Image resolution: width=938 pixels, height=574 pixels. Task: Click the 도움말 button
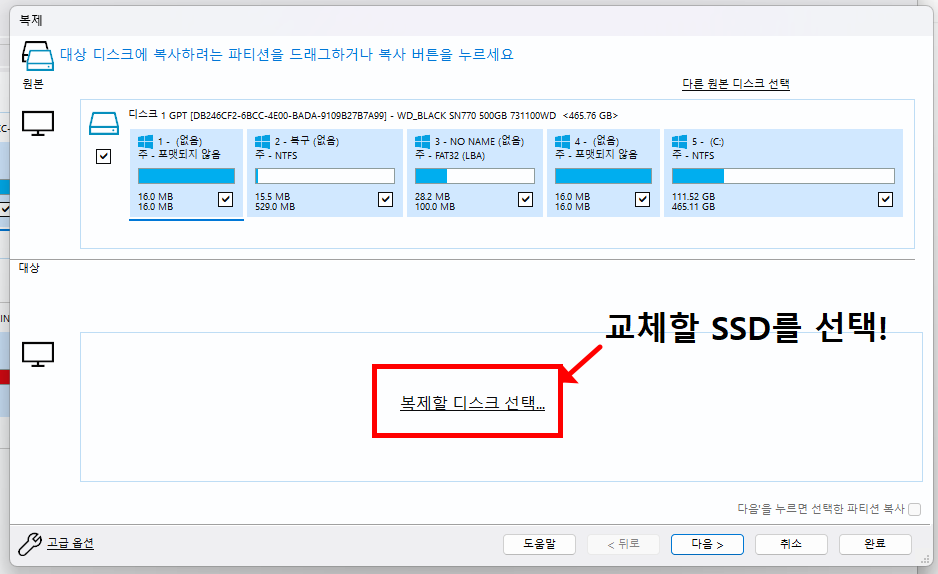point(540,544)
